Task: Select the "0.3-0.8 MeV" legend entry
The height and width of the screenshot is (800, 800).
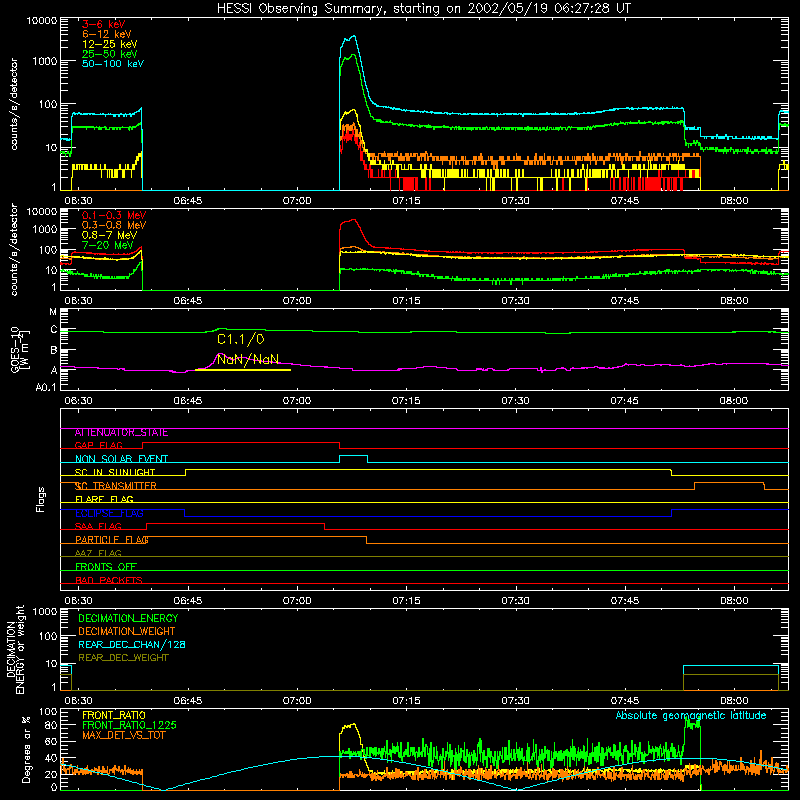Action: [x=114, y=225]
